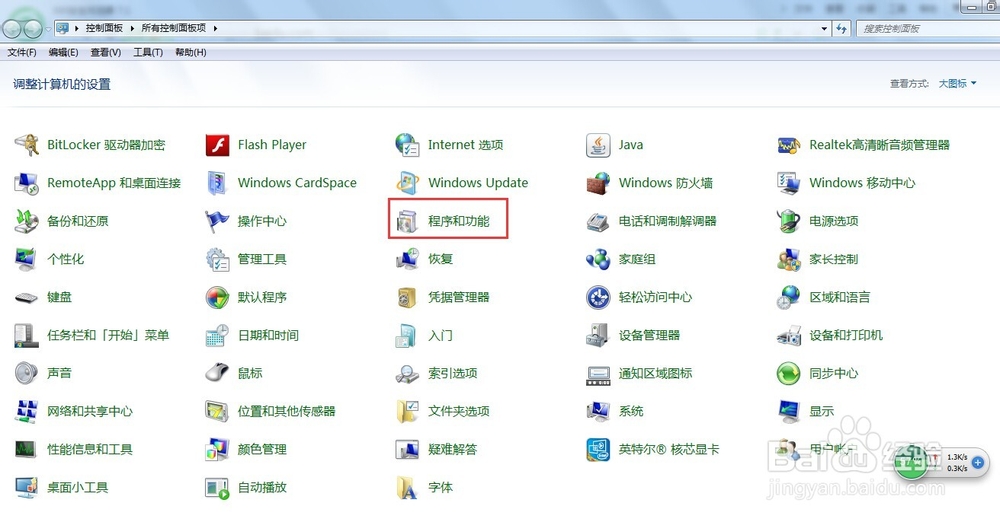This screenshot has height=522, width=1000.
Task: Focus the 搜索控制面板 search box
Action: pos(926,29)
